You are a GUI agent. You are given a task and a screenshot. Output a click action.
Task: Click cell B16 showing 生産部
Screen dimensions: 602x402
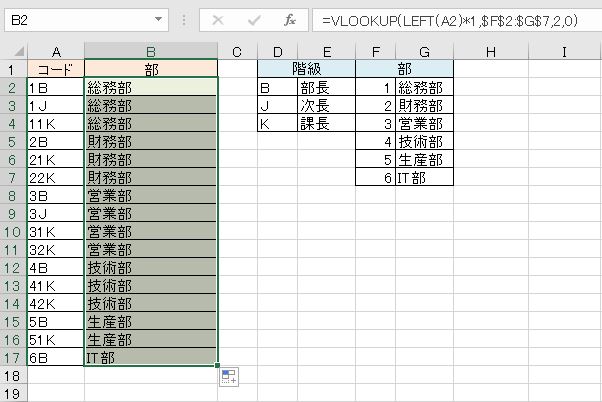[151, 340]
